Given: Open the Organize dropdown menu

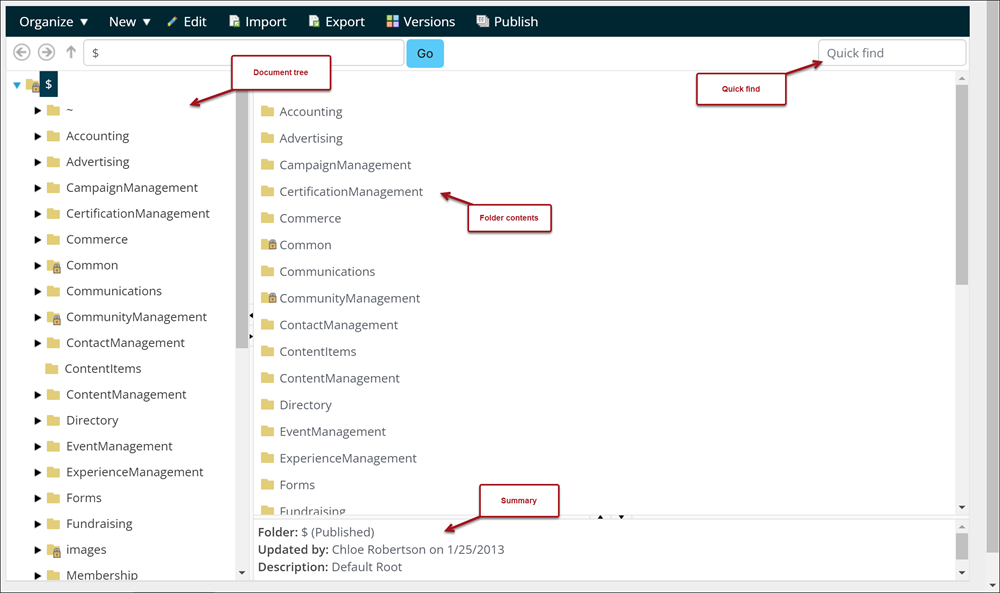Looking at the screenshot, I should [54, 21].
